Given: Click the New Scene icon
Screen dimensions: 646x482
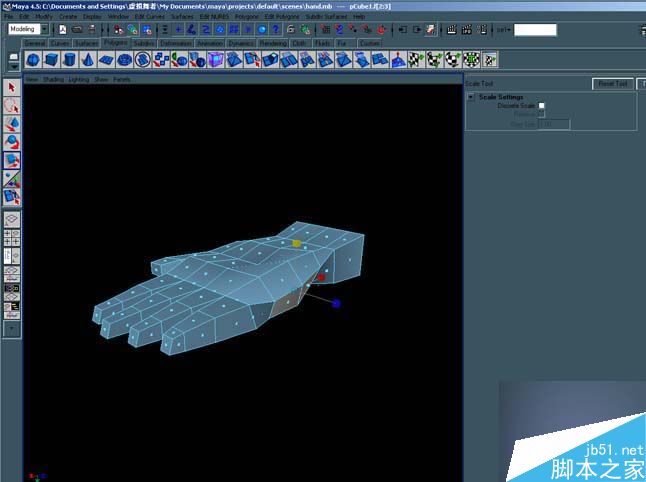Looking at the screenshot, I should coord(63,29).
